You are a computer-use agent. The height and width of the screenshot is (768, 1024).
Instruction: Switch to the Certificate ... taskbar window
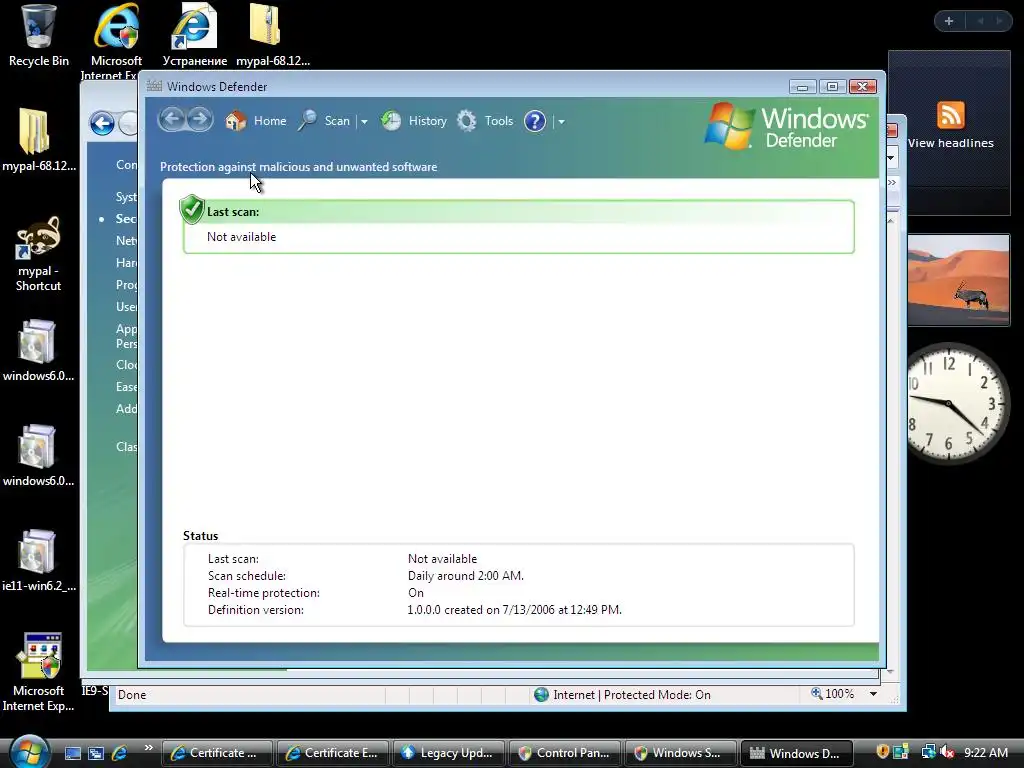tap(217, 753)
